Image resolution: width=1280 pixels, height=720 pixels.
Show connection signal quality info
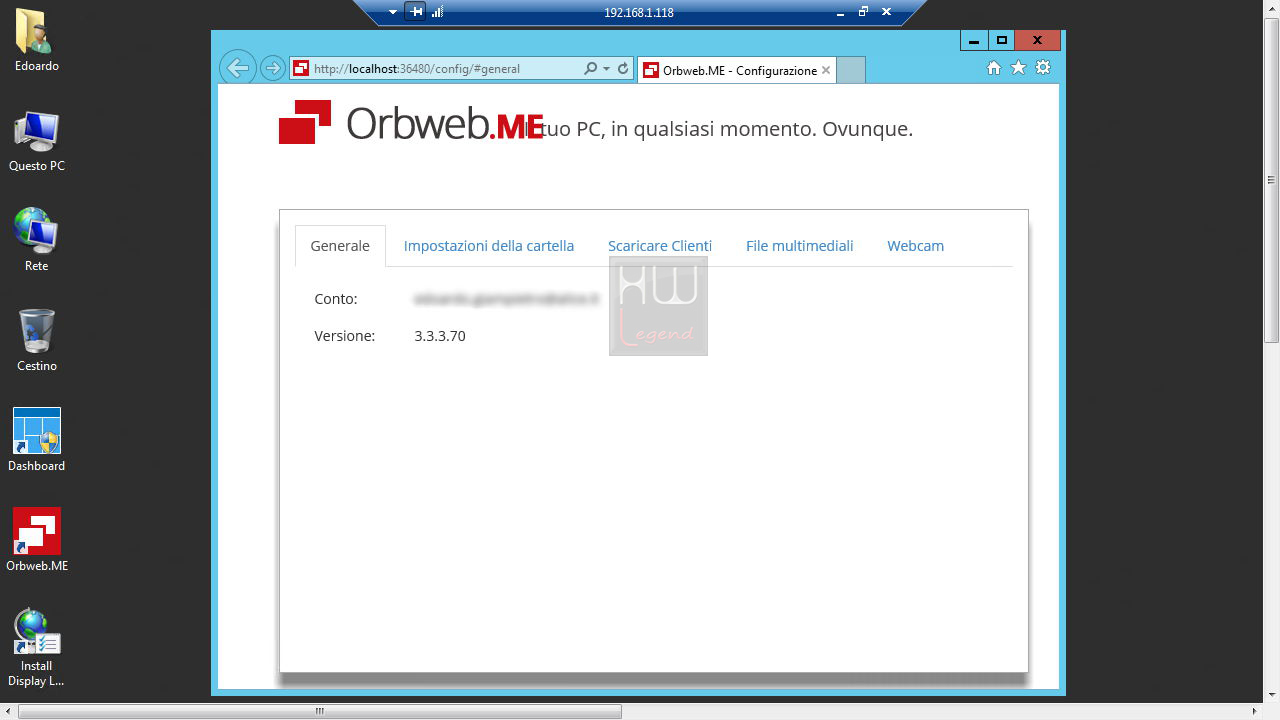point(438,12)
